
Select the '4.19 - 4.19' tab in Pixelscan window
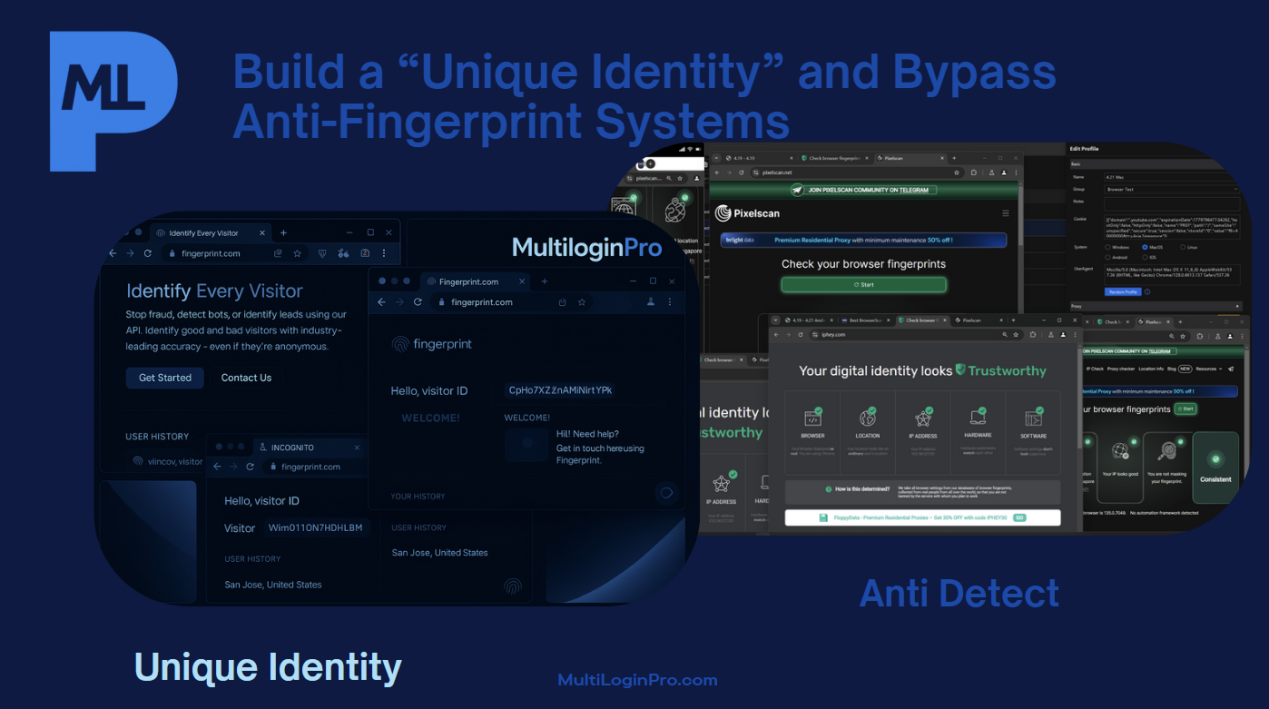(x=758, y=158)
